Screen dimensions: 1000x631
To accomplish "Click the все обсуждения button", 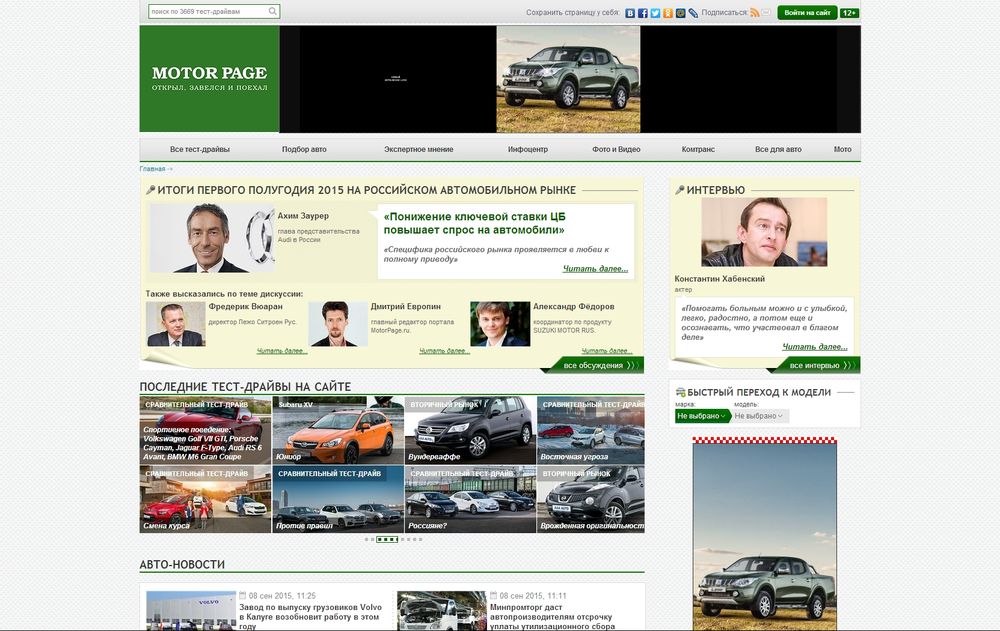I will click(594, 366).
